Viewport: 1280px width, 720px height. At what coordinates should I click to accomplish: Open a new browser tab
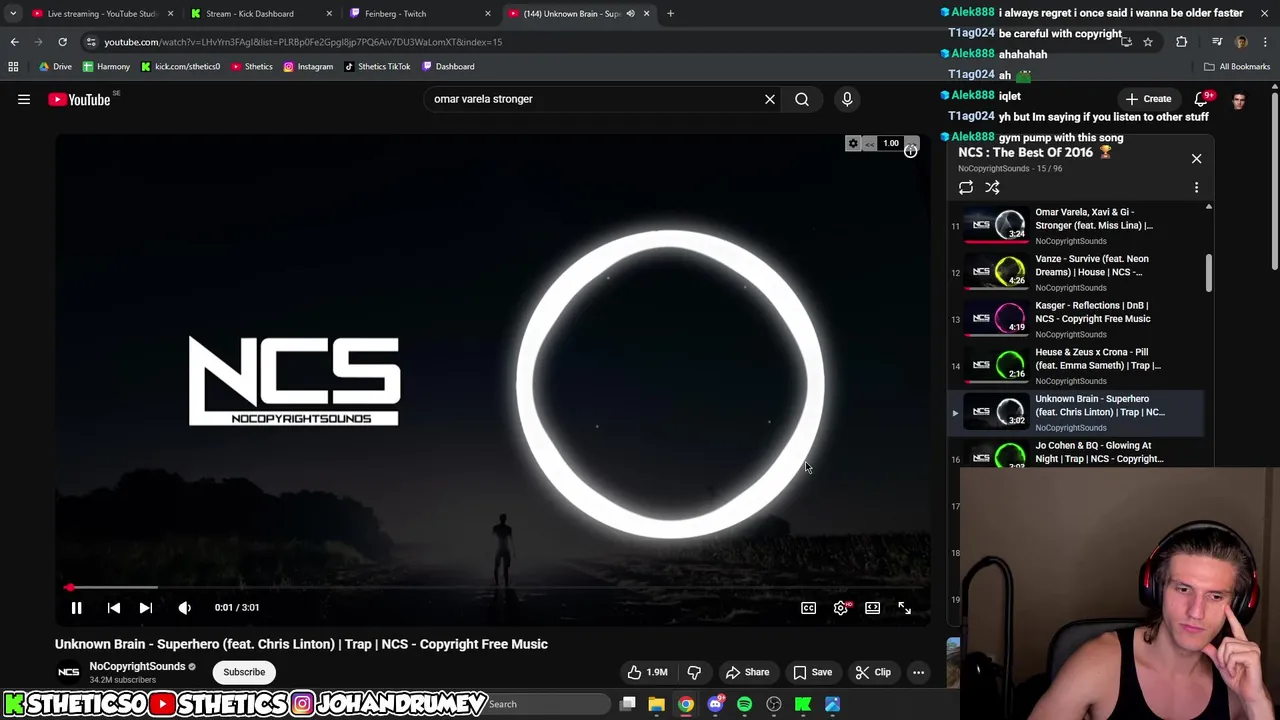[x=670, y=14]
